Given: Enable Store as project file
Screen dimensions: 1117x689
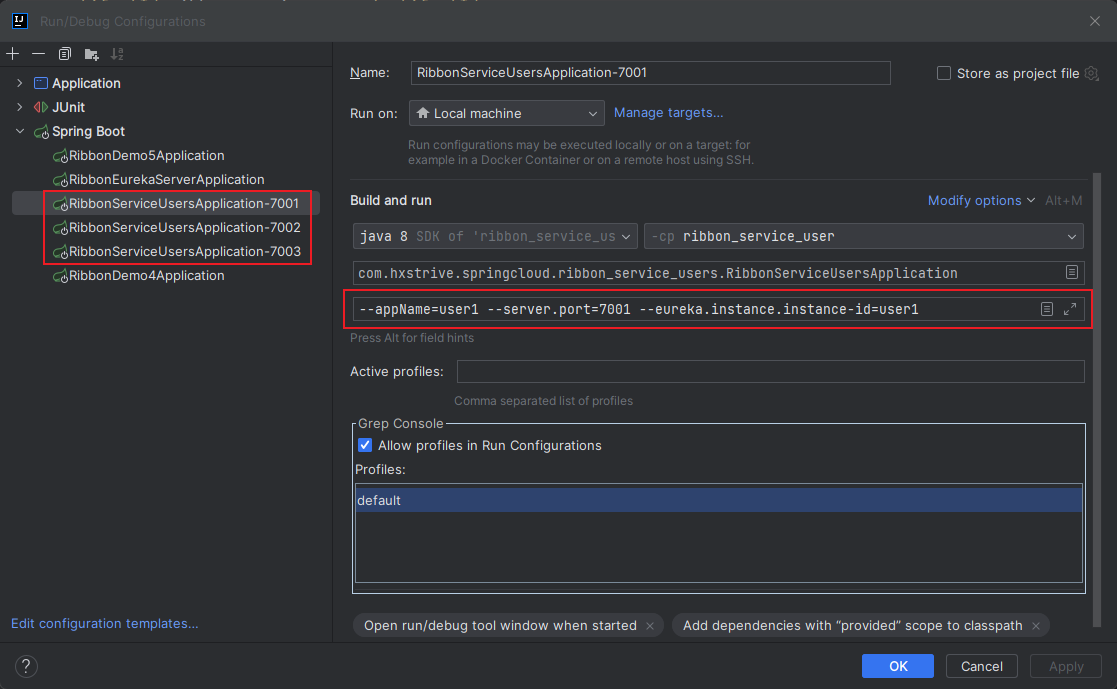Looking at the screenshot, I should pyautogui.click(x=944, y=73).
